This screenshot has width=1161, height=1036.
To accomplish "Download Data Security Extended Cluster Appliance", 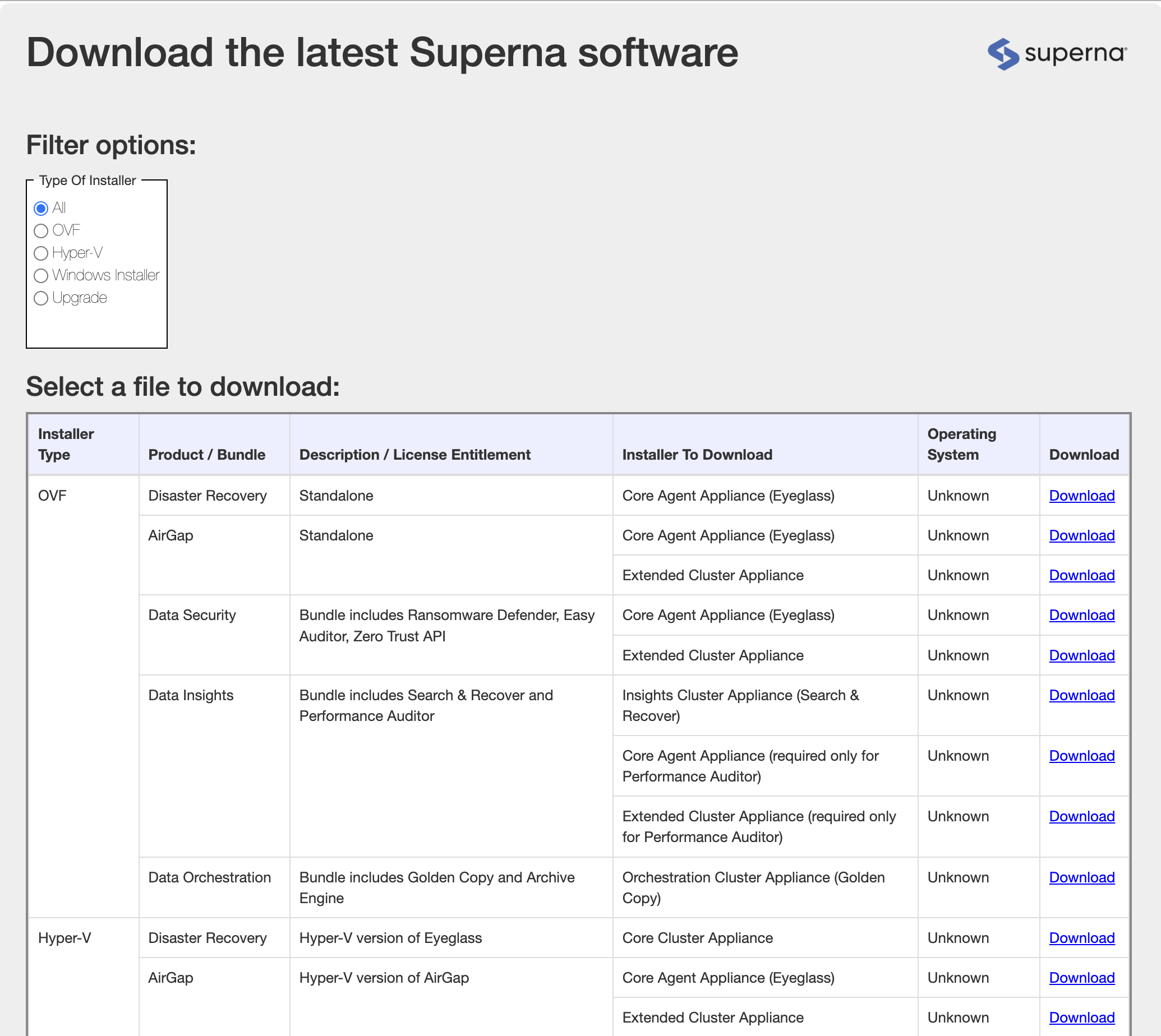I will 1081,656.
